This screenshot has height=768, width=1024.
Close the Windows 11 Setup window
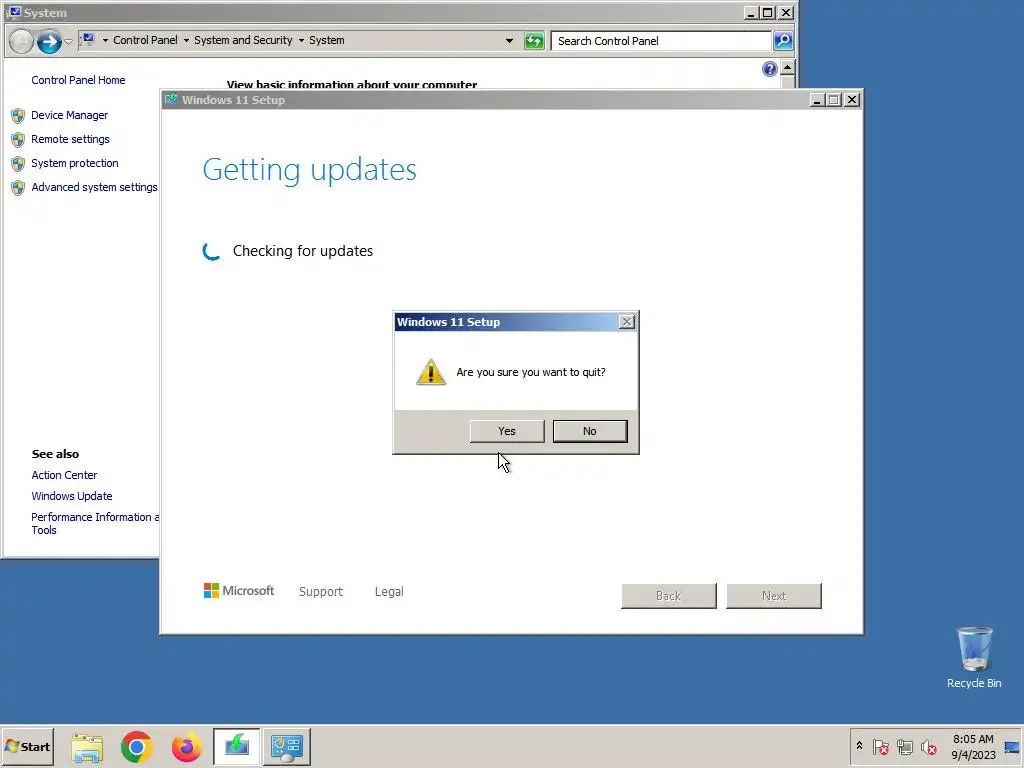tap(852, 100)
